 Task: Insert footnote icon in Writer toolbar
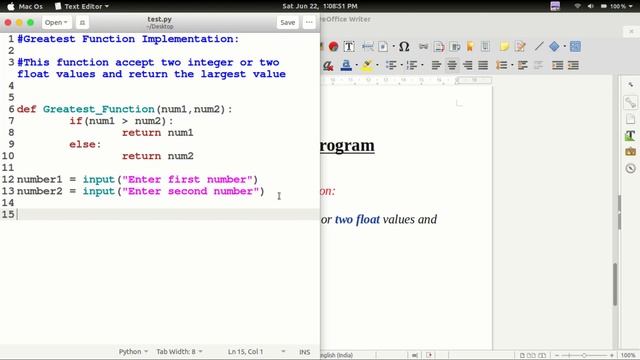(439, 47)
